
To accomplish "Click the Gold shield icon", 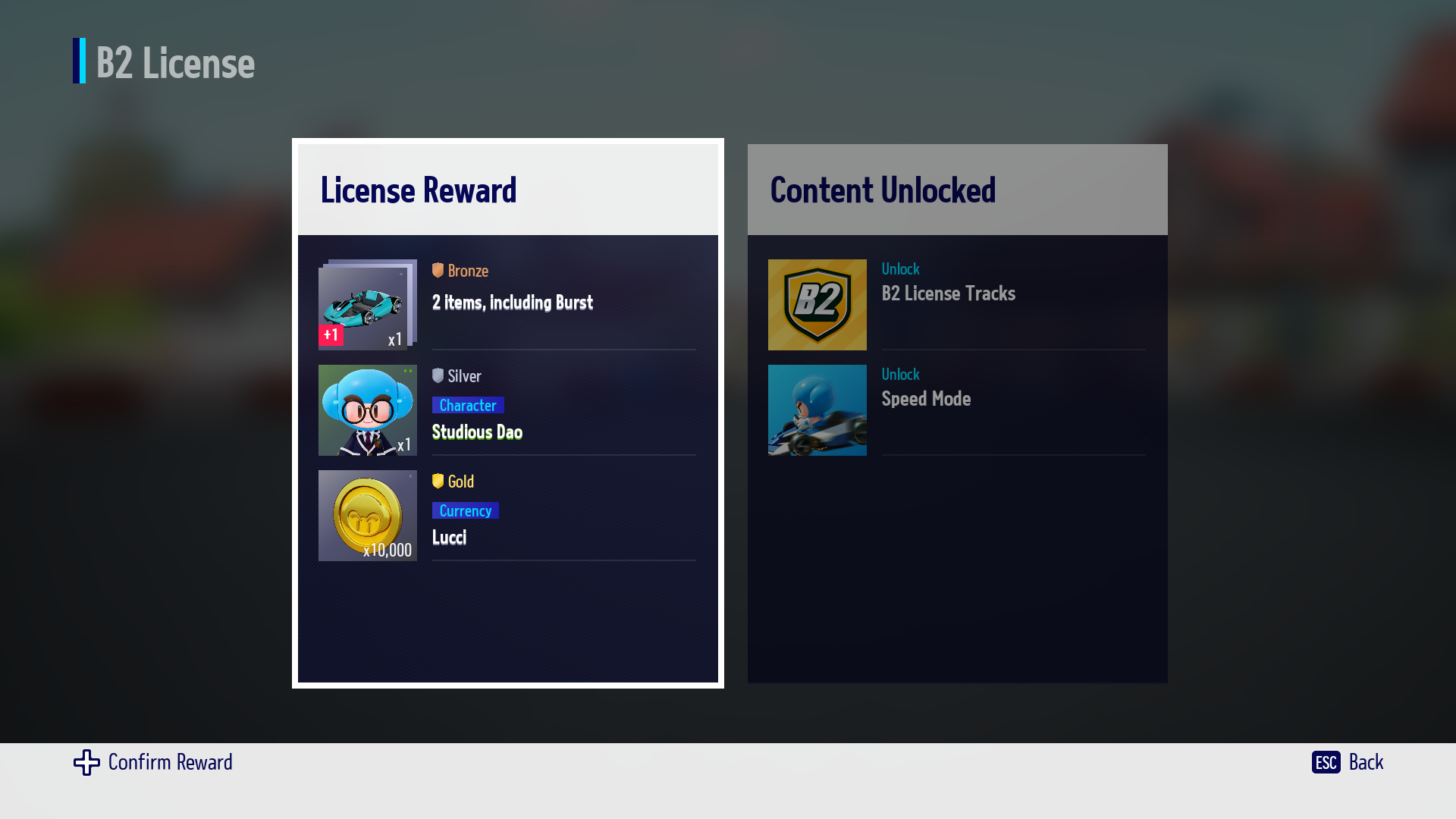I will pyautogui.click(x=438, y=481).
